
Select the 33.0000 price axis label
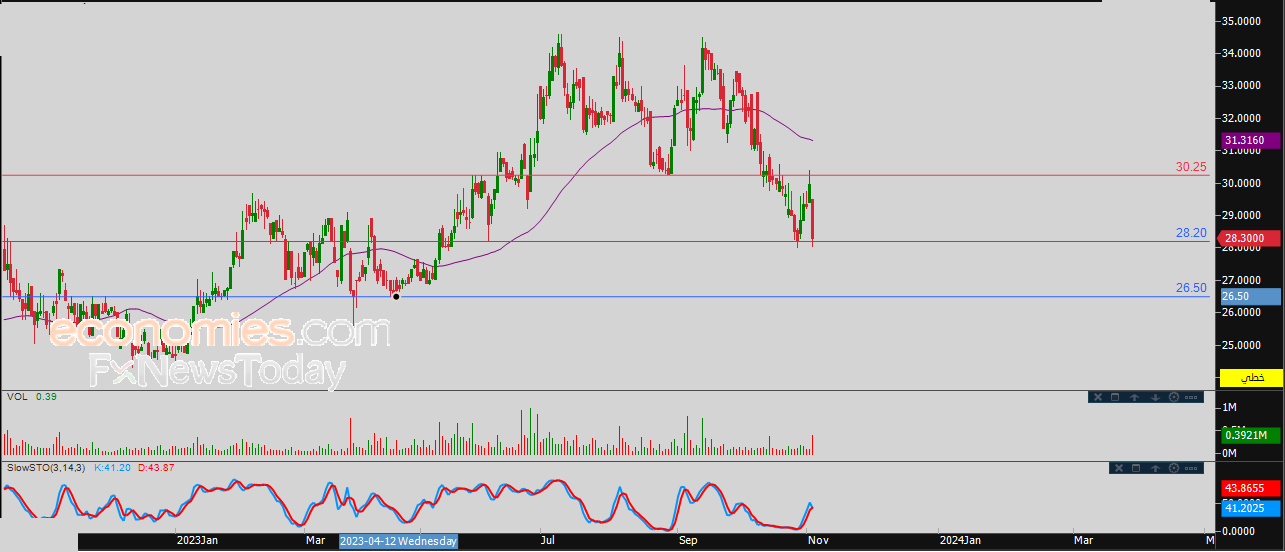[1240, 86]
